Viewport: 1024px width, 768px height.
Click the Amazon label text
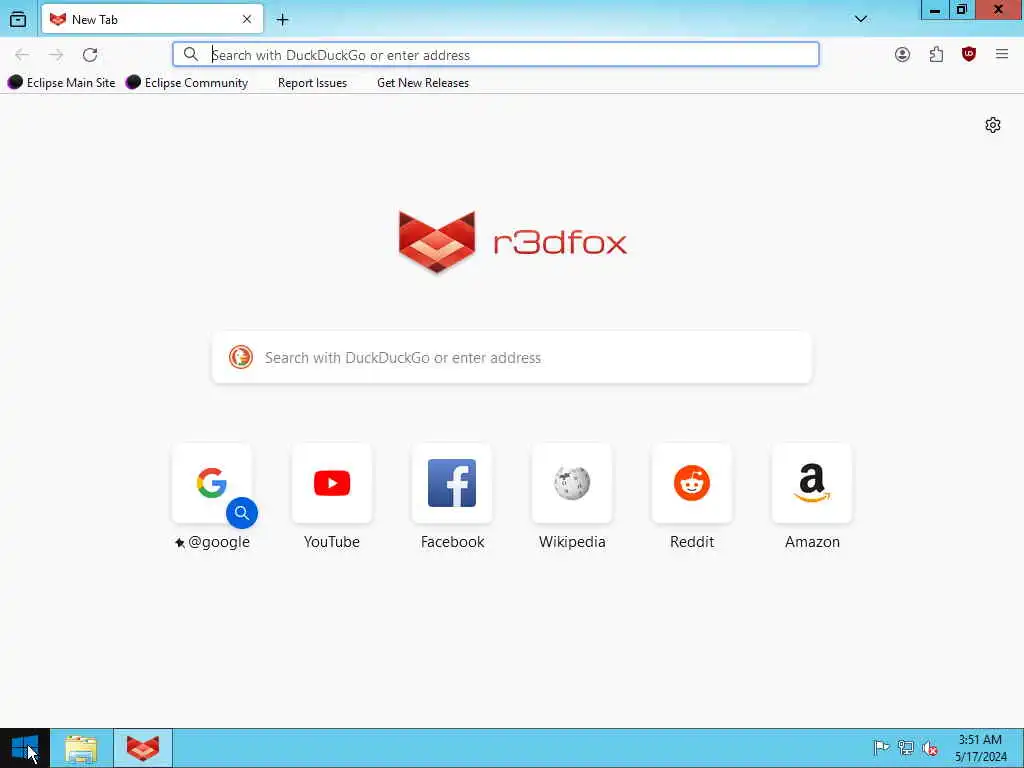[x=812, y=542]
